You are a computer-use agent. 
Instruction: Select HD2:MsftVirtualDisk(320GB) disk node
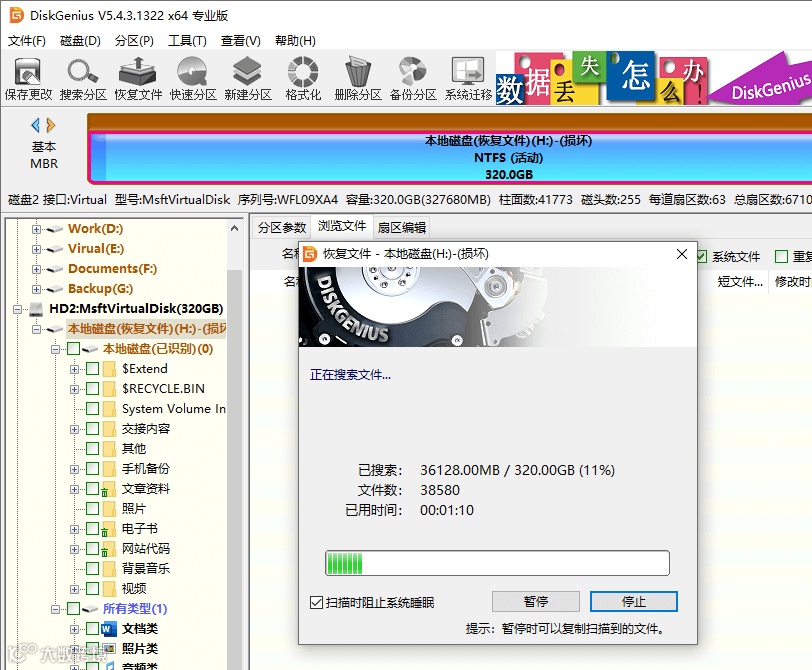coord(136,309)
